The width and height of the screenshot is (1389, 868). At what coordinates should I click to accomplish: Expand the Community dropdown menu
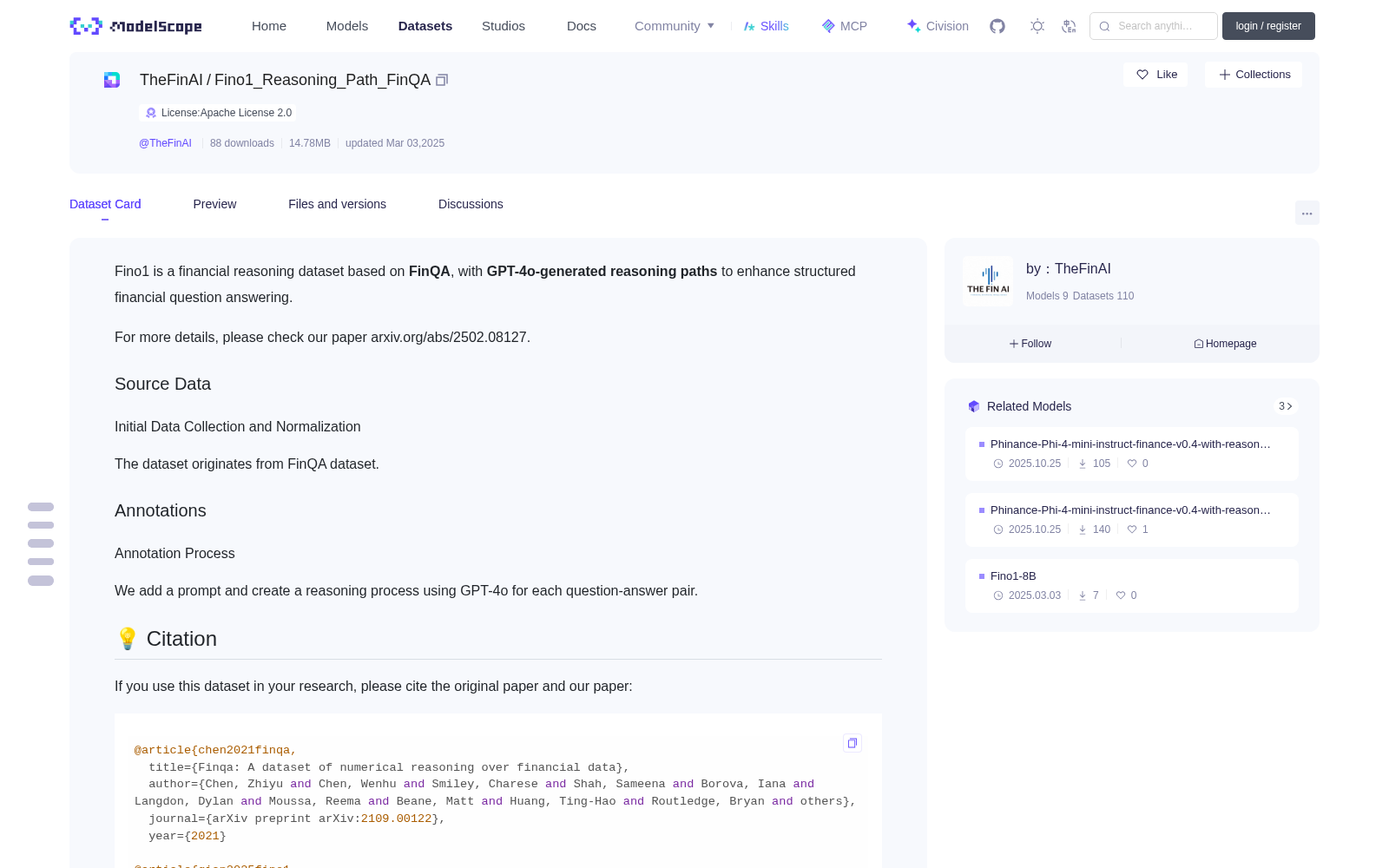point(675,26)
